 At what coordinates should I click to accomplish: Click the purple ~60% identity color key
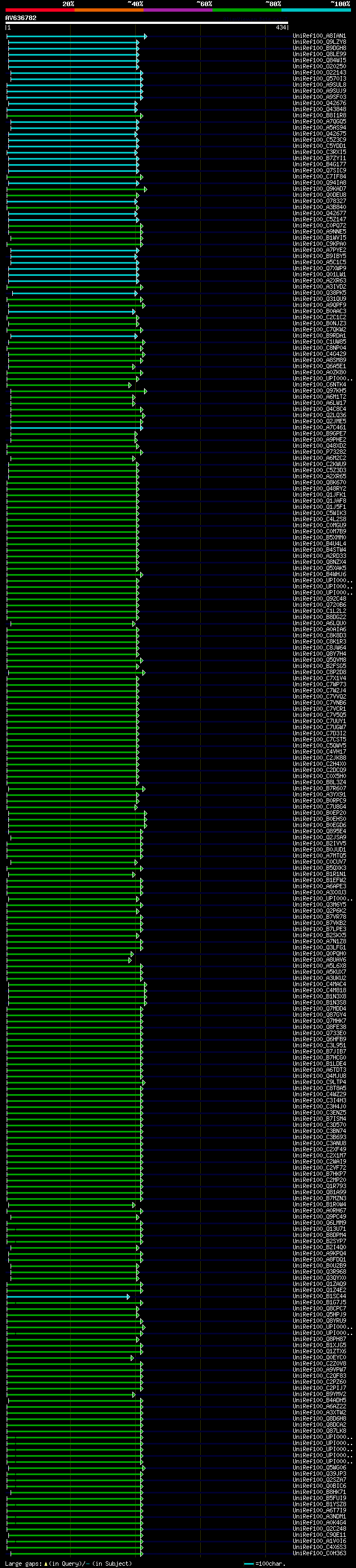pos(179,10)
